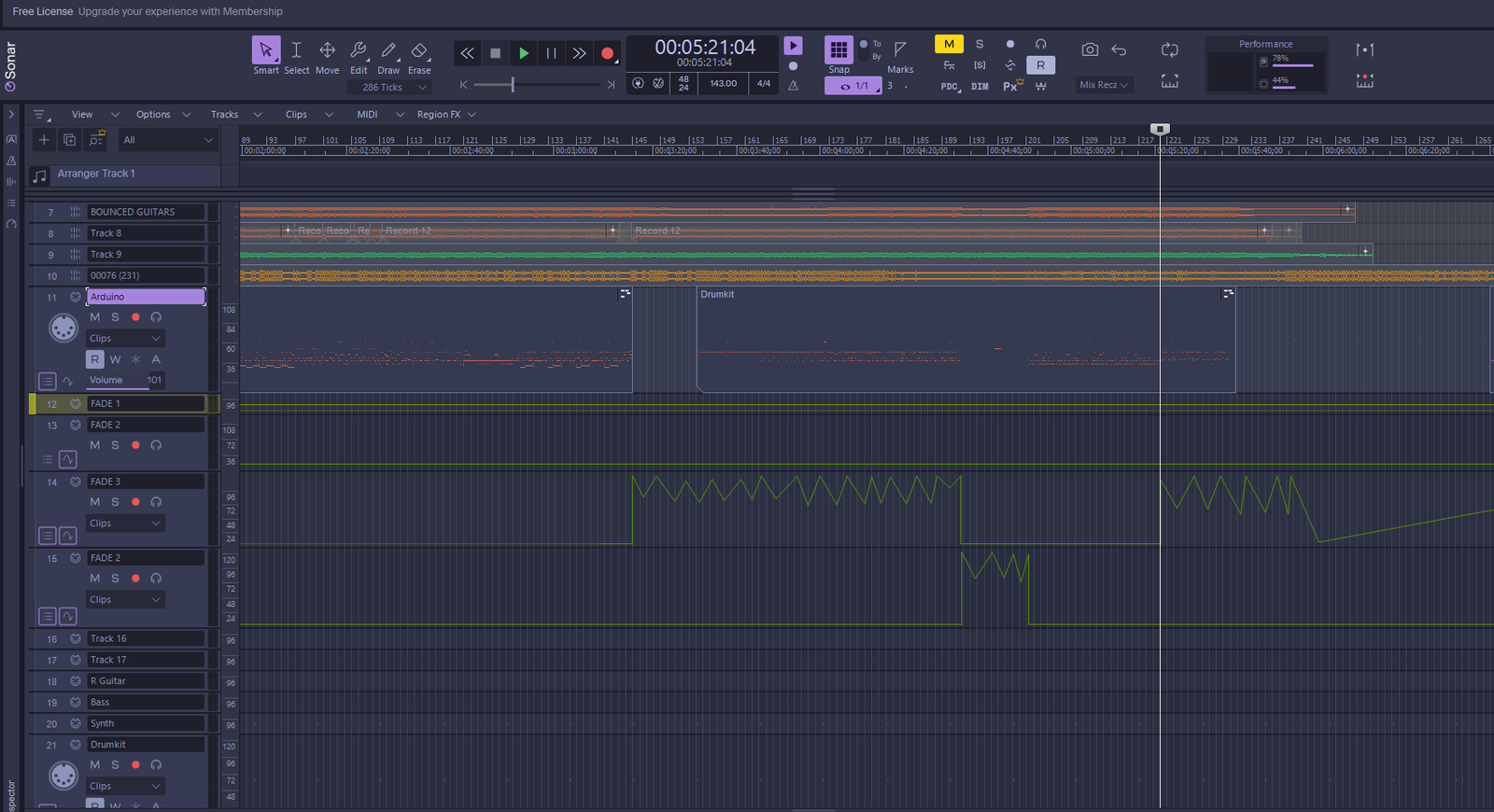Click the duplicate track icon
This screenshot has width=1494, height=812.
(69, 140)
